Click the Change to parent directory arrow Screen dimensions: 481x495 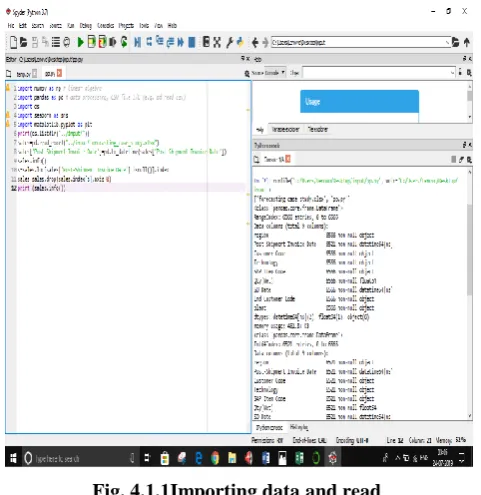coord(467,42)
